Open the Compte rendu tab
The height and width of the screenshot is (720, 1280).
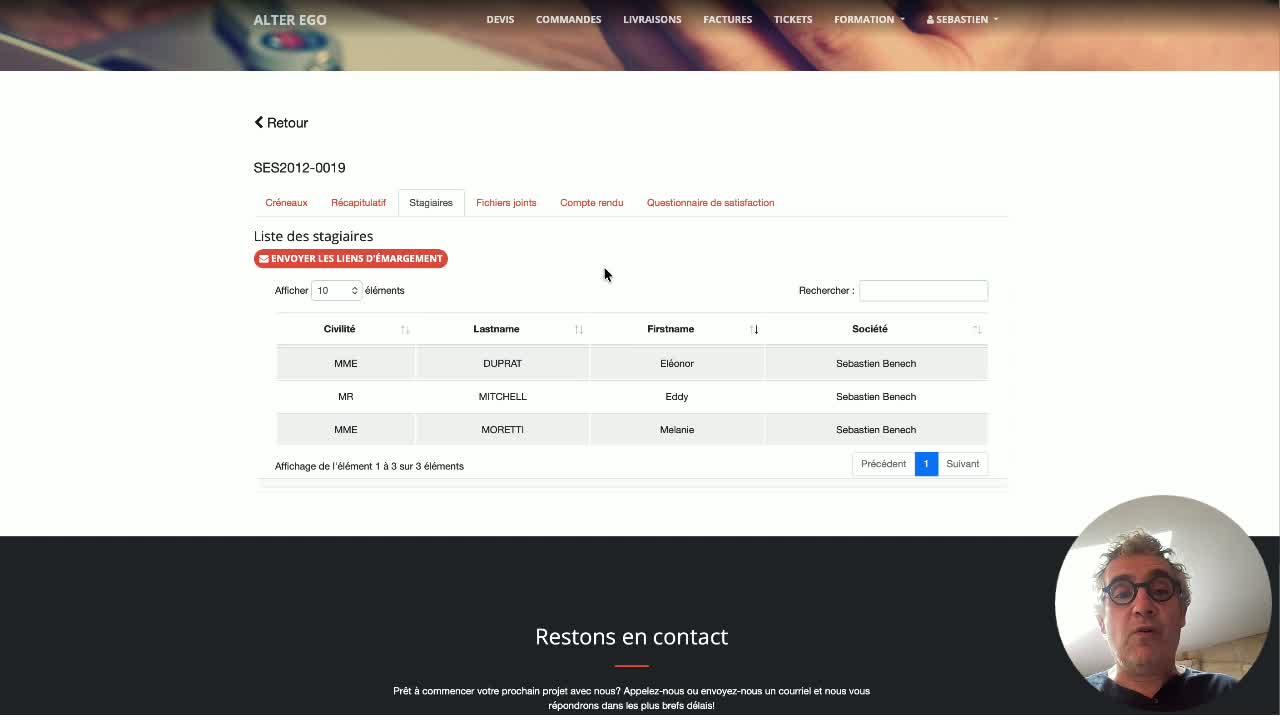coord(591,202)
